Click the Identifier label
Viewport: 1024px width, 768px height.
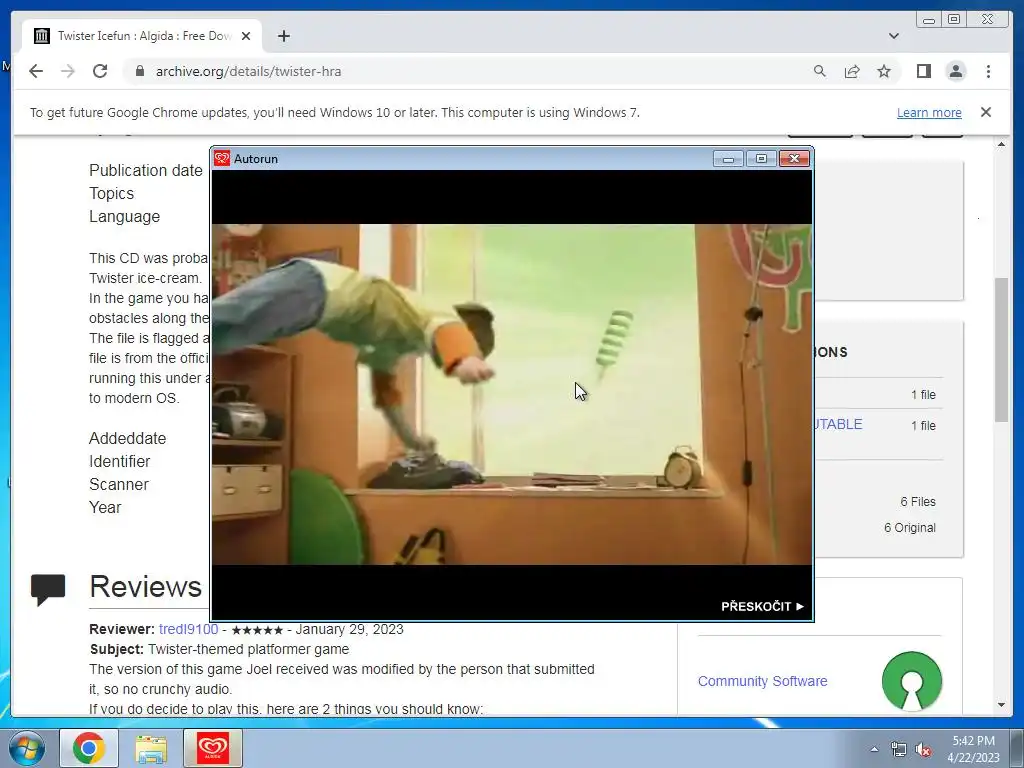pos(120,461)
